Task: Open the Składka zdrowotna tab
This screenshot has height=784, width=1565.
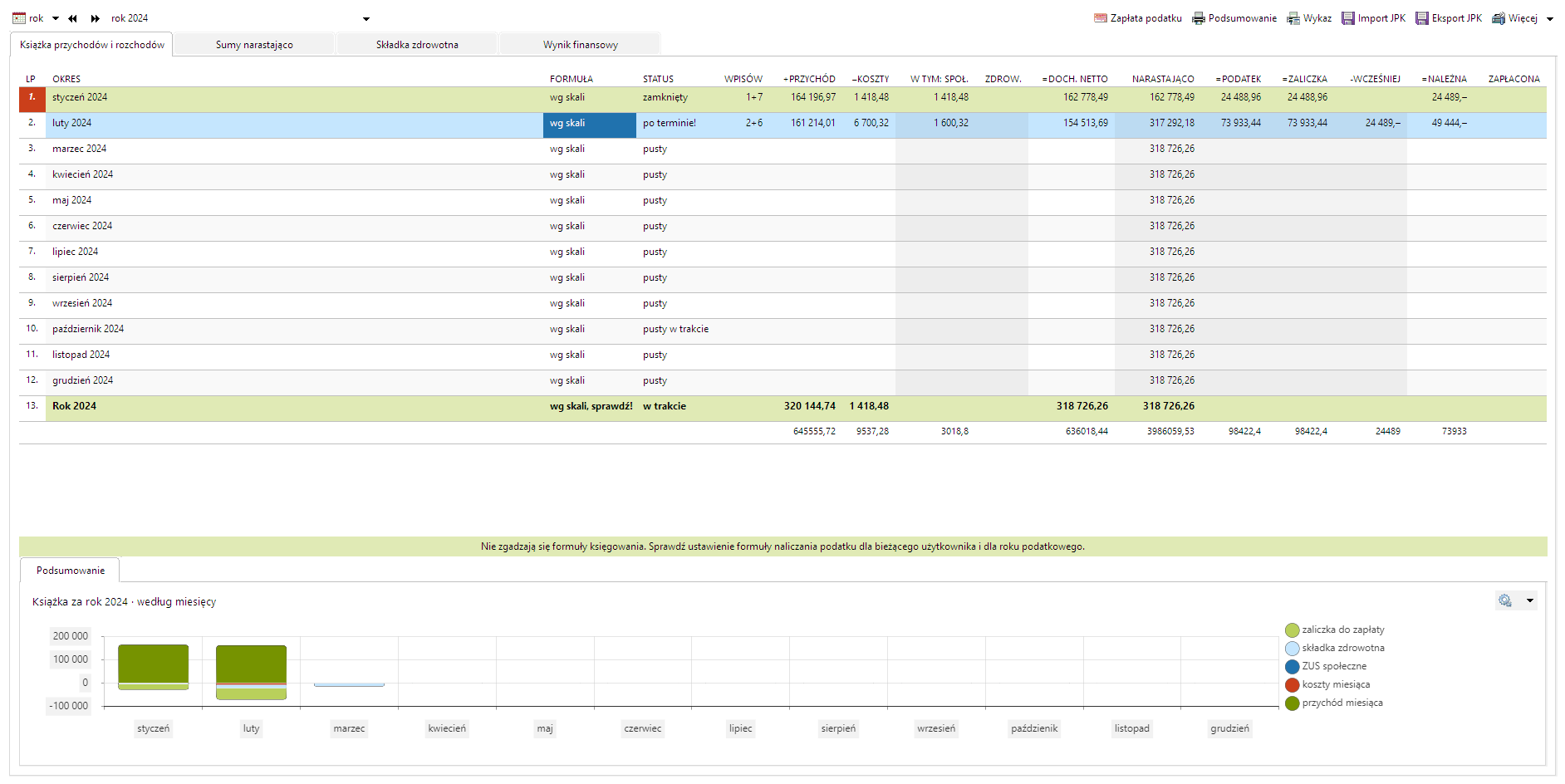Action: pos(417,45)
